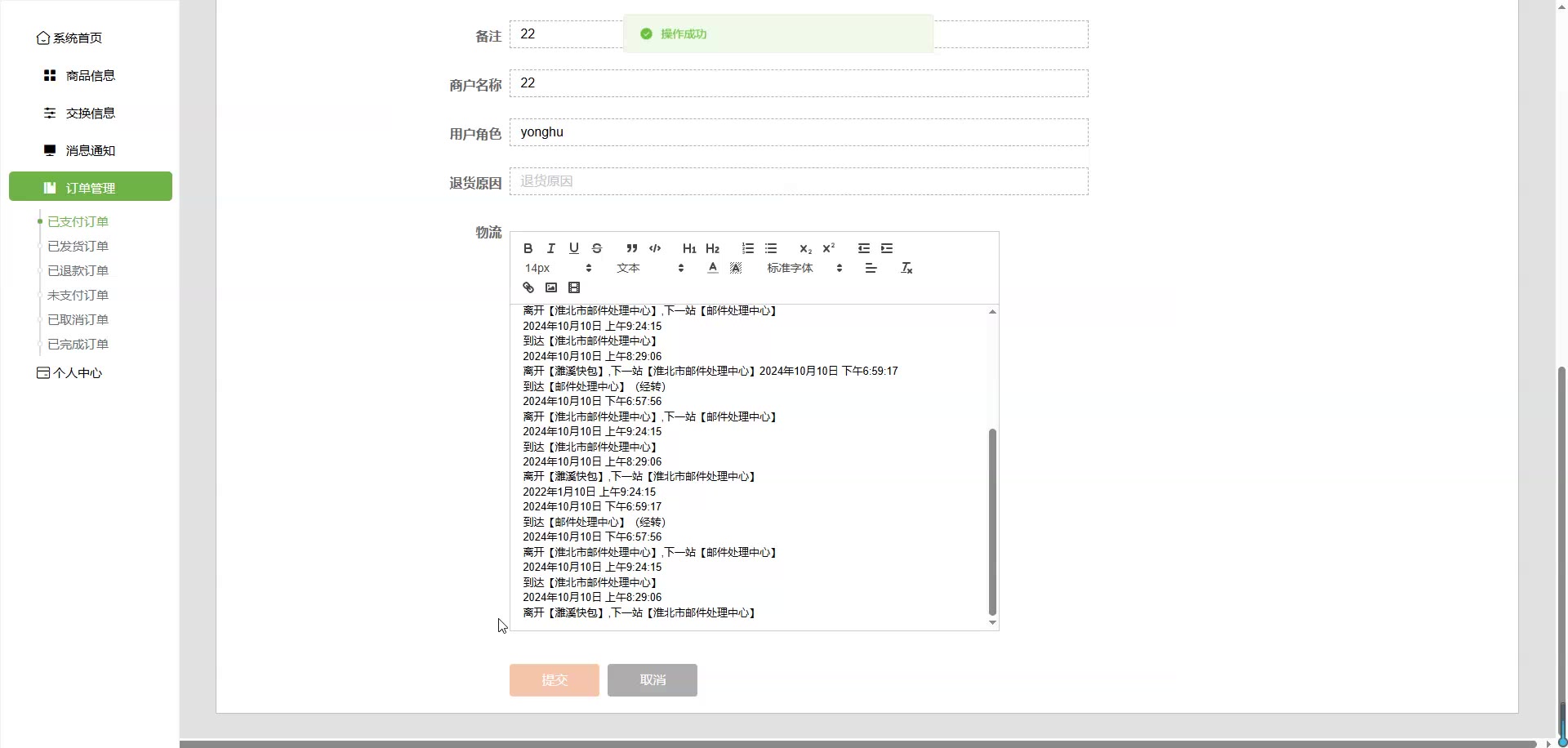Apply strikethrough to editor text
The image size is (1568, 748).
(597, 248)
